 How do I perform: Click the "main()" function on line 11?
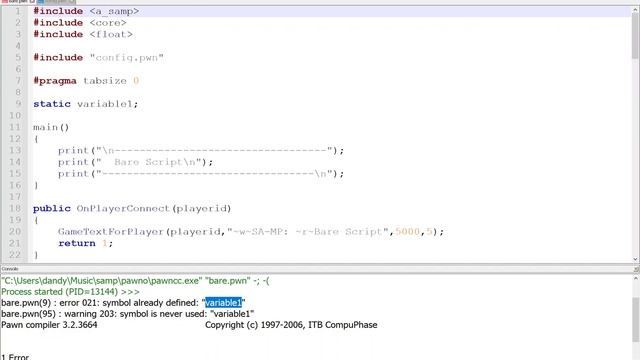[x=51, y=127]
